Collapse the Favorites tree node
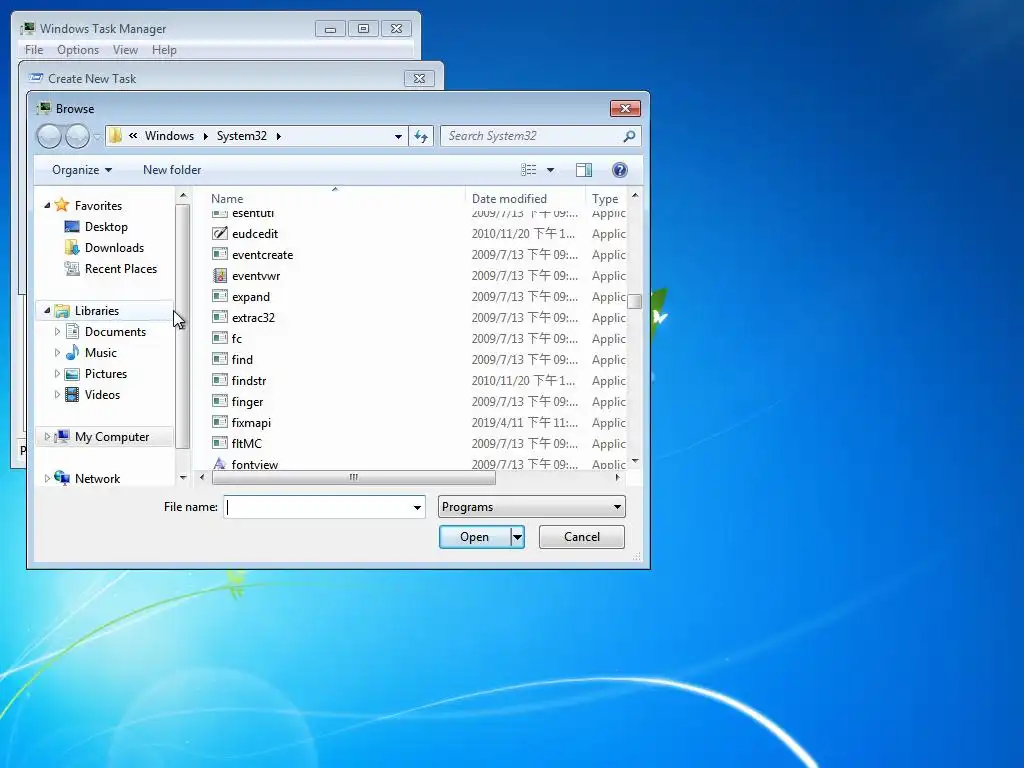Image resolution: width=1024 pixels, height=768 pixels. click(x=47, y=206)
